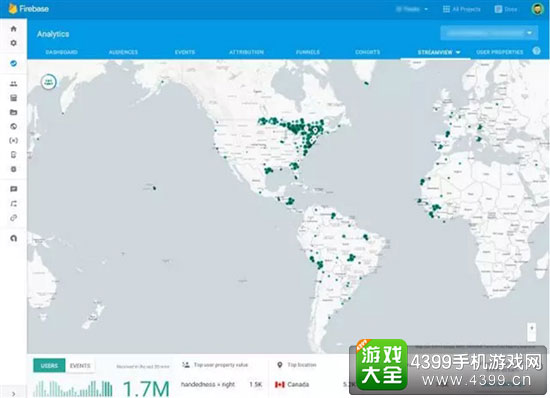The width and height of the screenshot is (550, 398).
Task: Select the StreamView tab label
Action: pos(435,52)
